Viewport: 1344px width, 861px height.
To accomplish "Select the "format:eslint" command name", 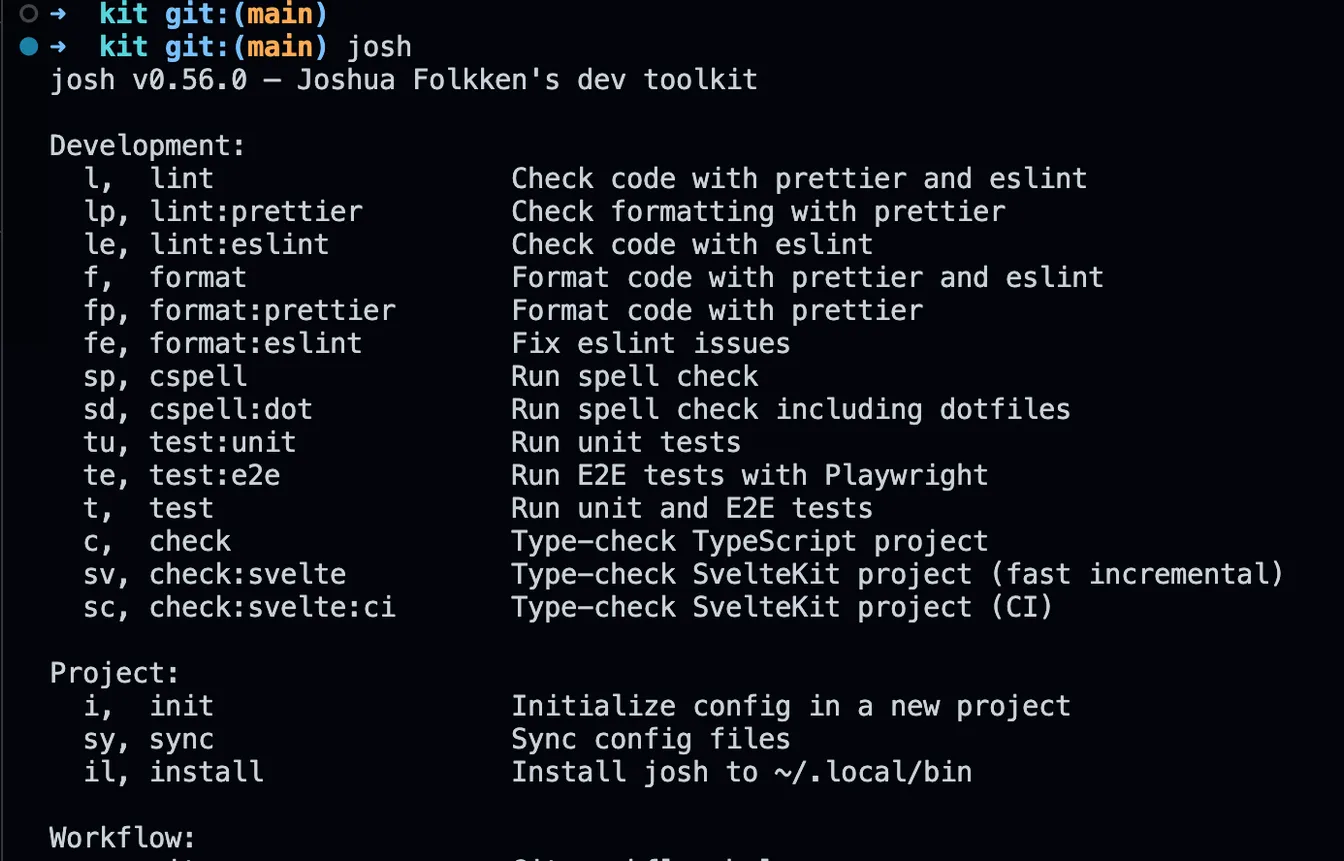I will coord(256,344).
